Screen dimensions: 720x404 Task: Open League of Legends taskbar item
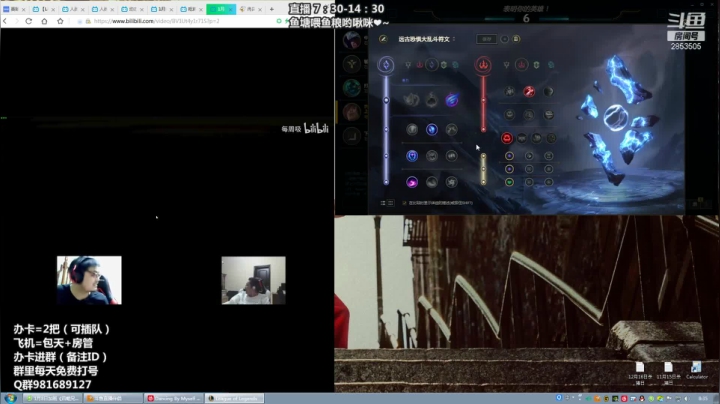(x=234, y=398)
